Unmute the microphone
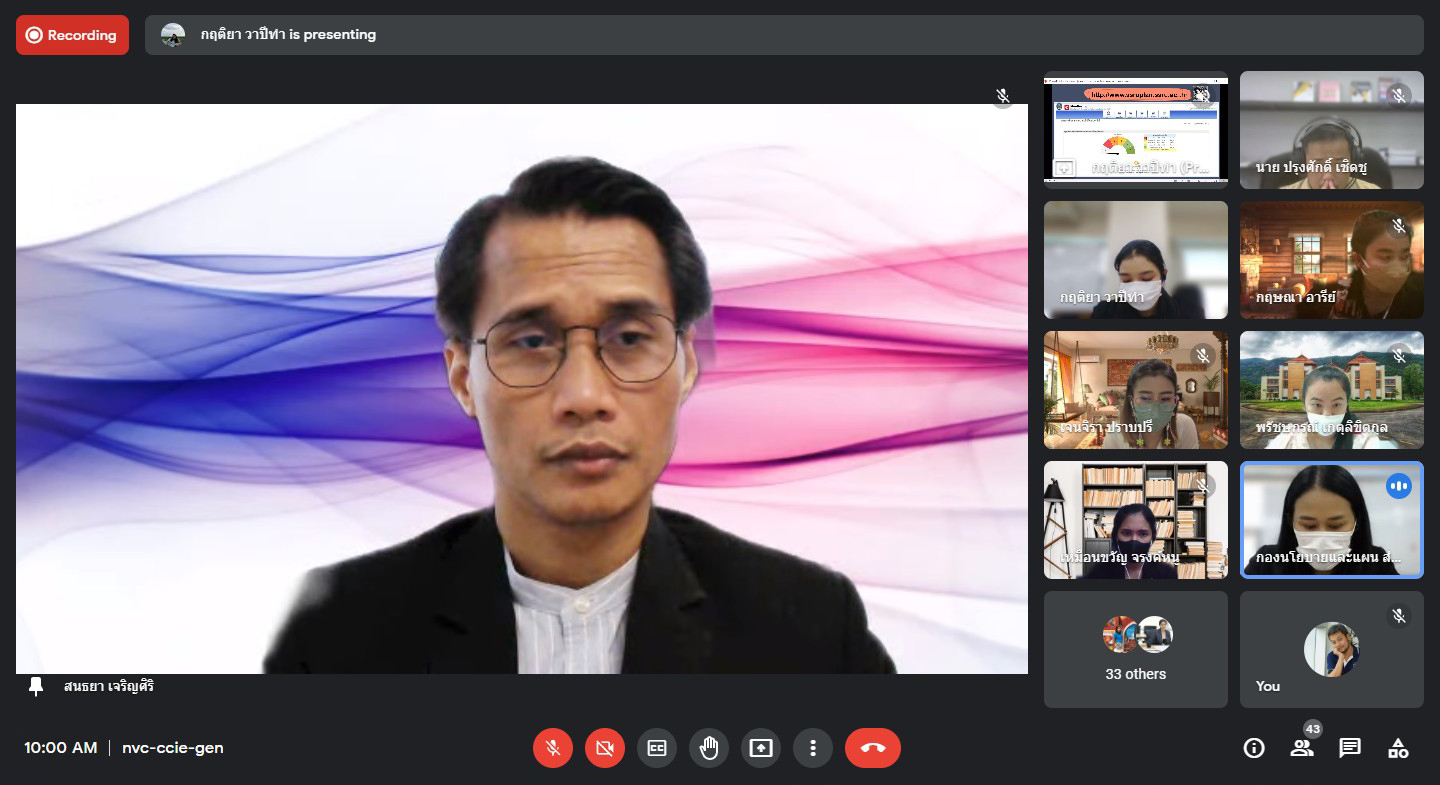 click(x=553, y=748)
